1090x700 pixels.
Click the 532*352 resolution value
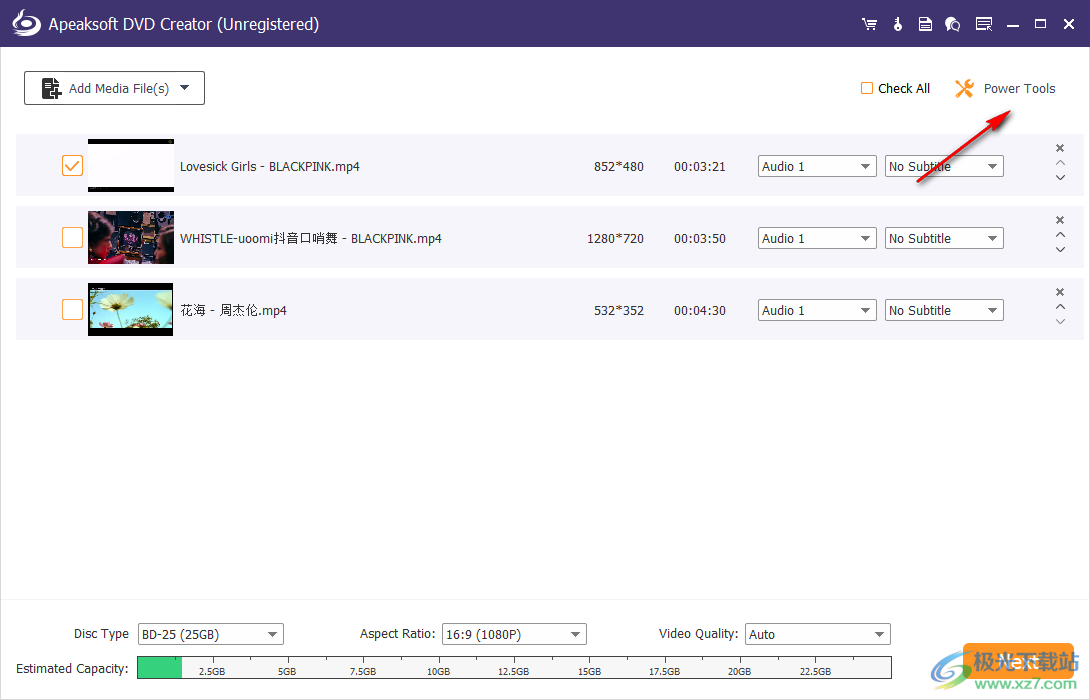(619, 310)
